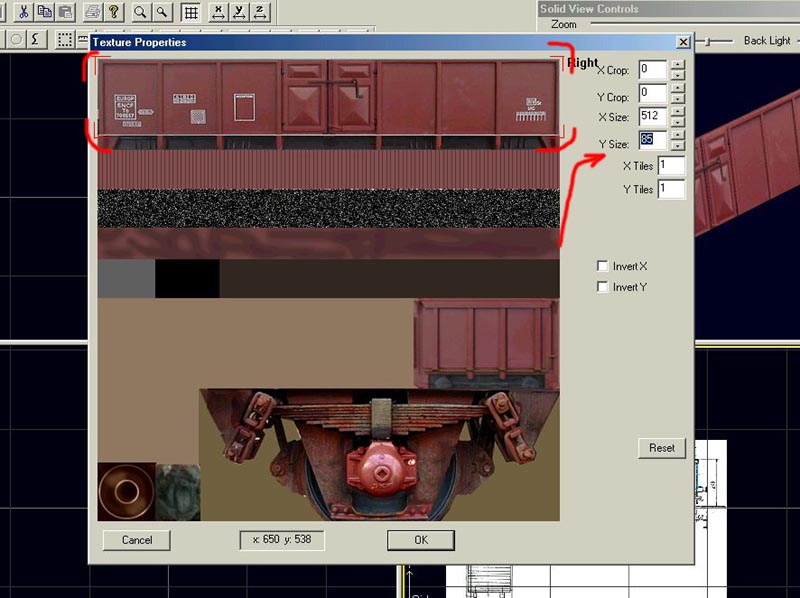
Task: Open Help via question mark icon
Action: point(114,12)
